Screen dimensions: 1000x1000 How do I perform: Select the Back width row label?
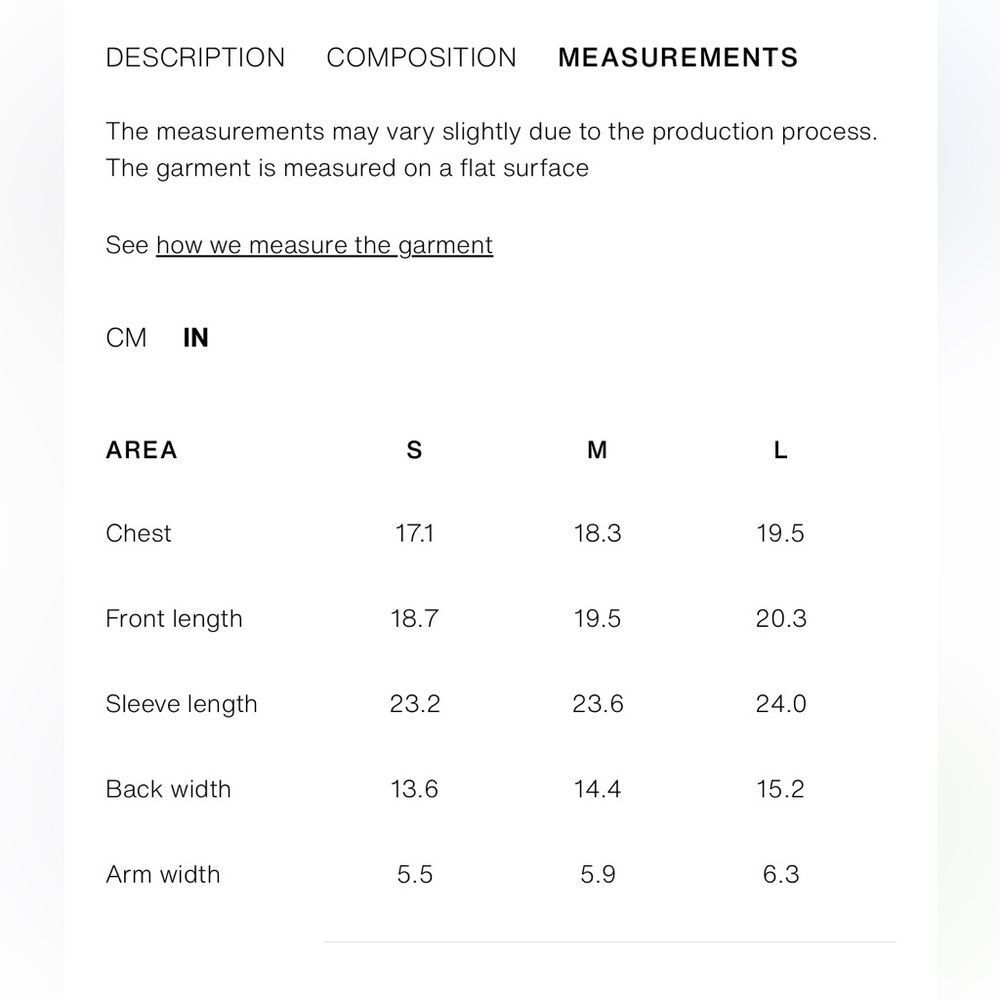click(168, 790)
